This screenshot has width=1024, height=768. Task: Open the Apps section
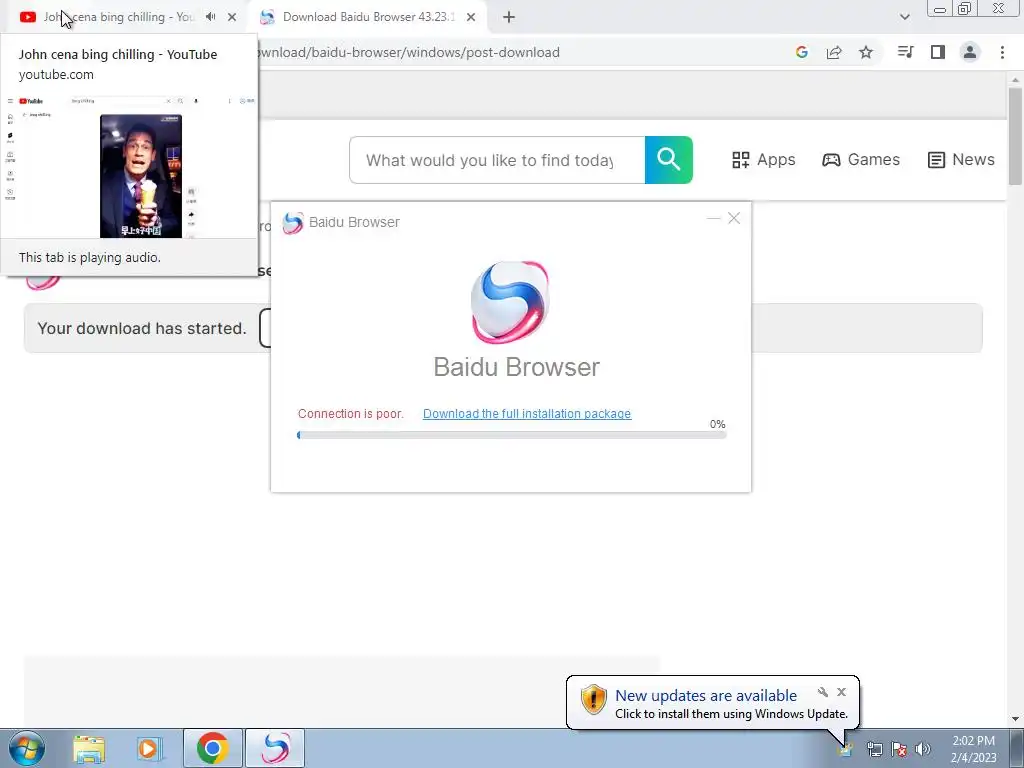pyautogui.click(x=763, y=160)
